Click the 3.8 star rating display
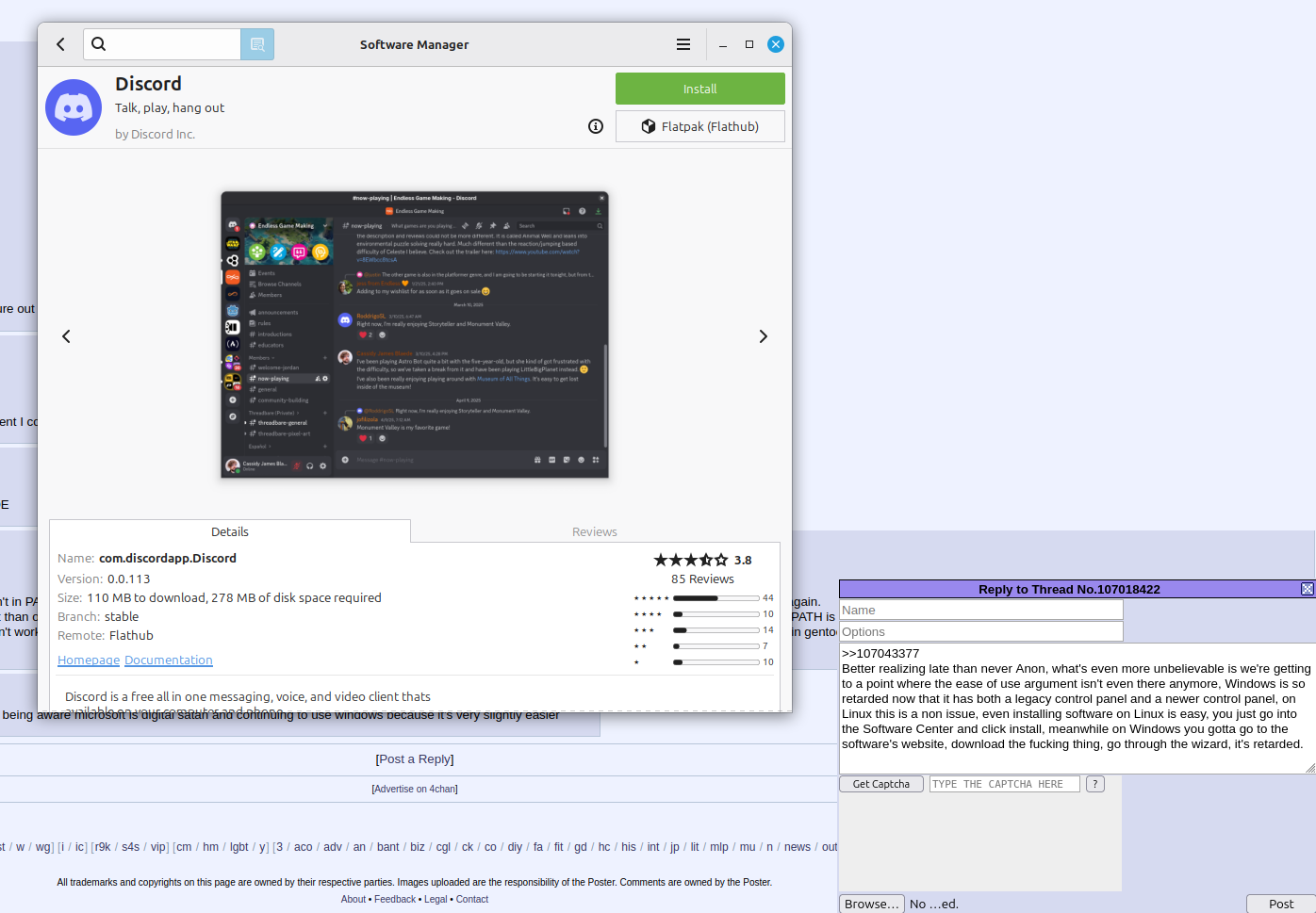This screenshot has height=913, width=1316. click(x=702, y=560)
